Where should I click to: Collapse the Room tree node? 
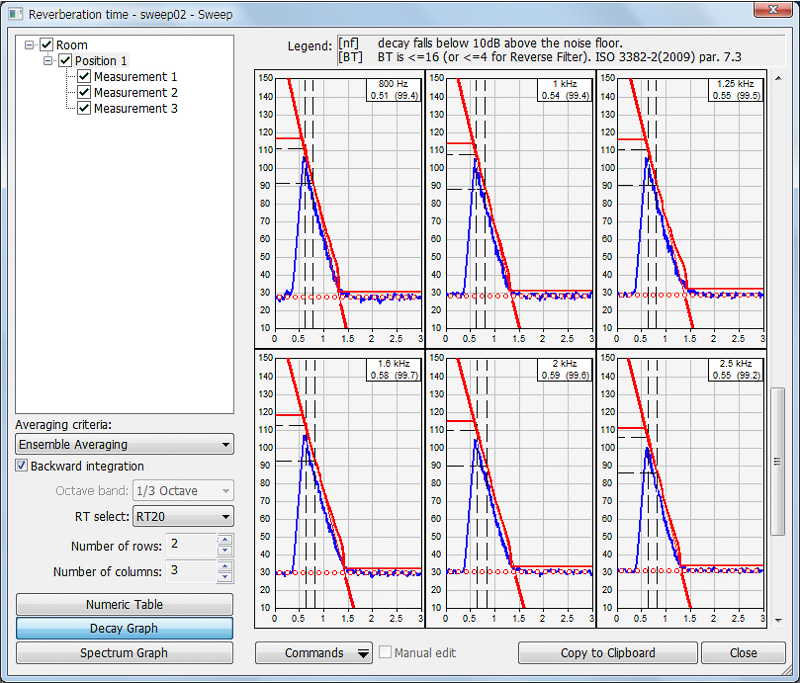(29, 45)
